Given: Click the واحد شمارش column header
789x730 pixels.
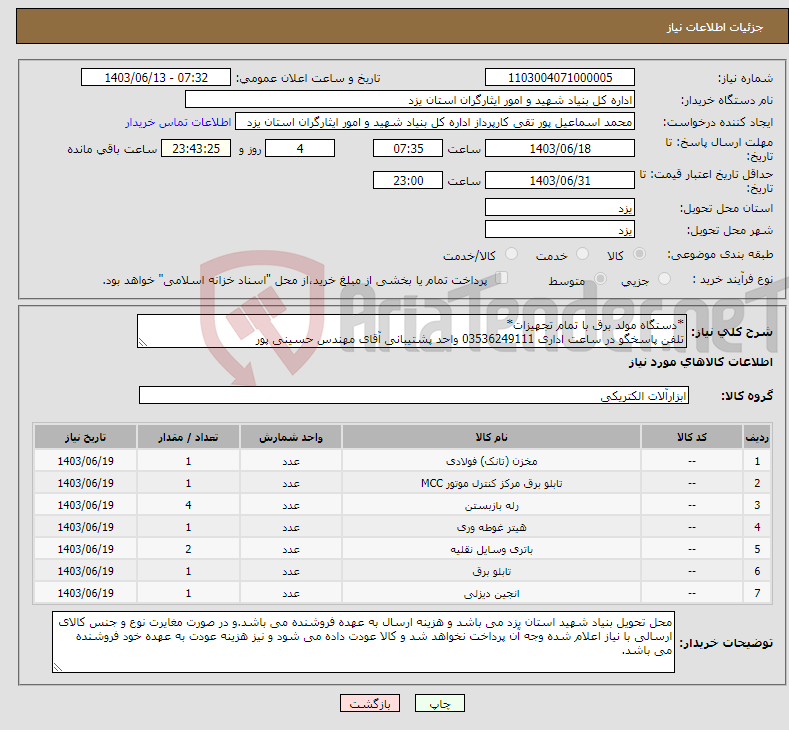Looking at the screenshot, I should tap(291, 437).
